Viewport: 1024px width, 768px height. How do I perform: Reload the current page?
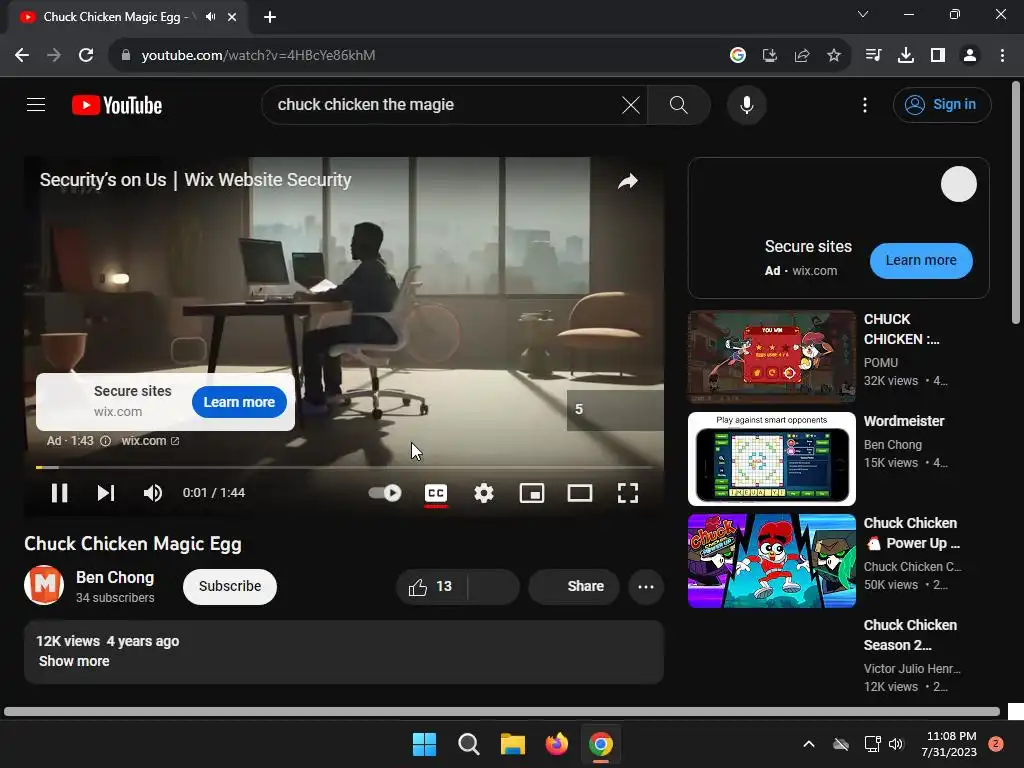click(86, 56)
